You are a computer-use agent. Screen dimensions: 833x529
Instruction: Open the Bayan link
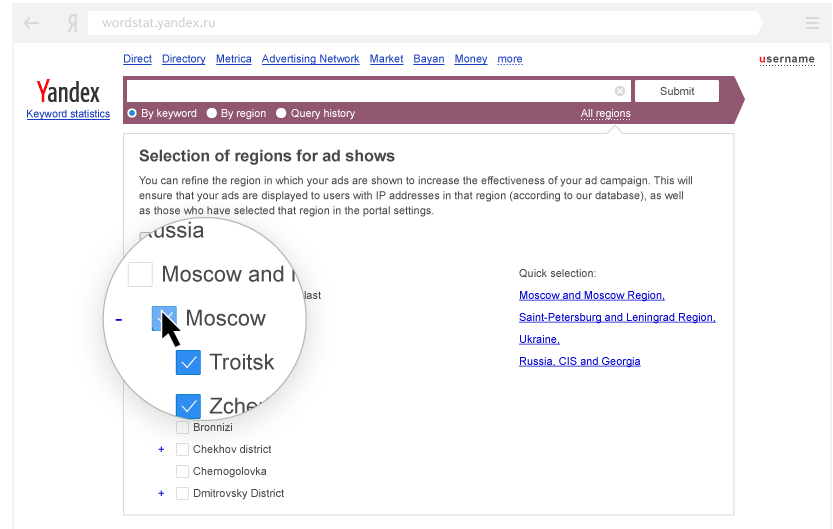(429, 59)
